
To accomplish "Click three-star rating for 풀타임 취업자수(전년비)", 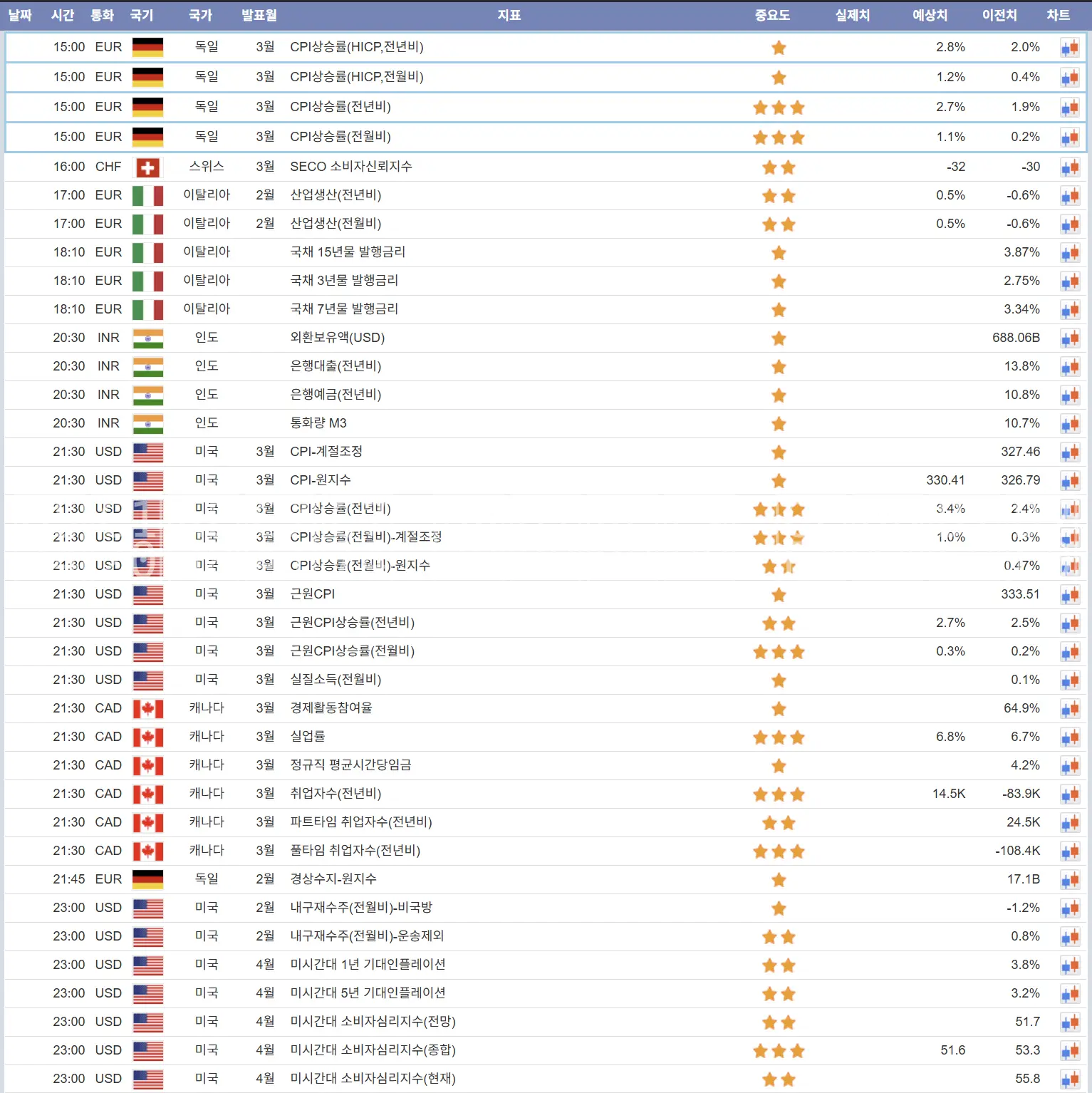I will click(x=779, y=851).
